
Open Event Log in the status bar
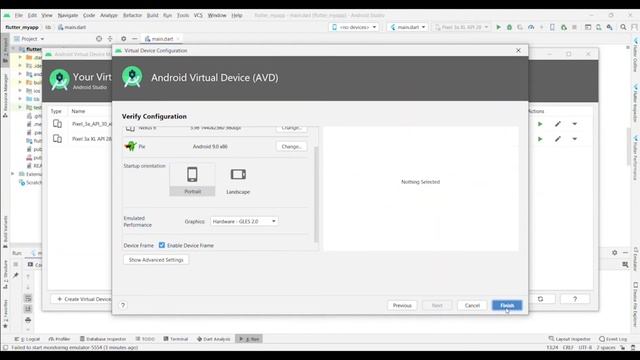(613, 339)
